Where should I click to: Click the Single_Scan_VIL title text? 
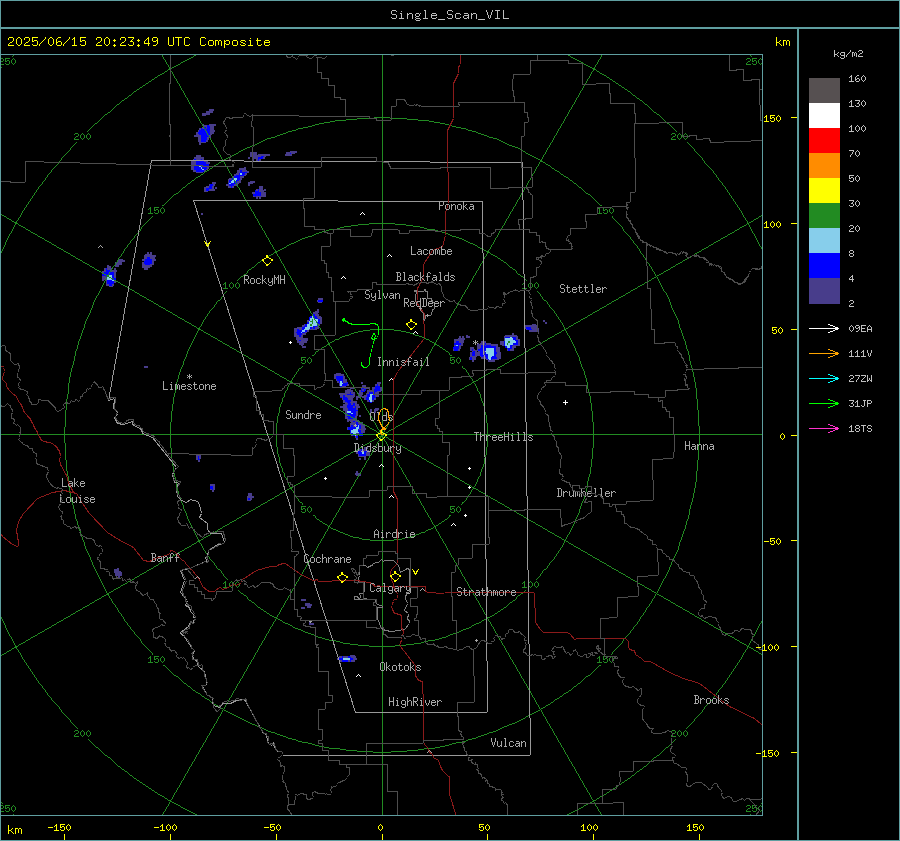[449, 15]
